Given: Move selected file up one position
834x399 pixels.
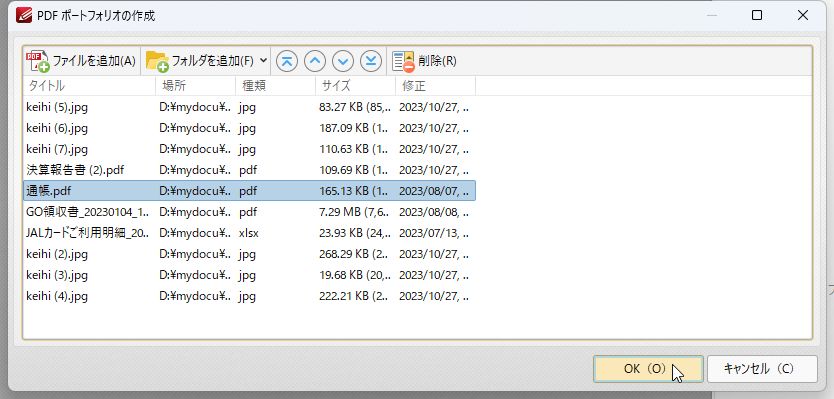Looking at the screenshot, I should 315,61.
